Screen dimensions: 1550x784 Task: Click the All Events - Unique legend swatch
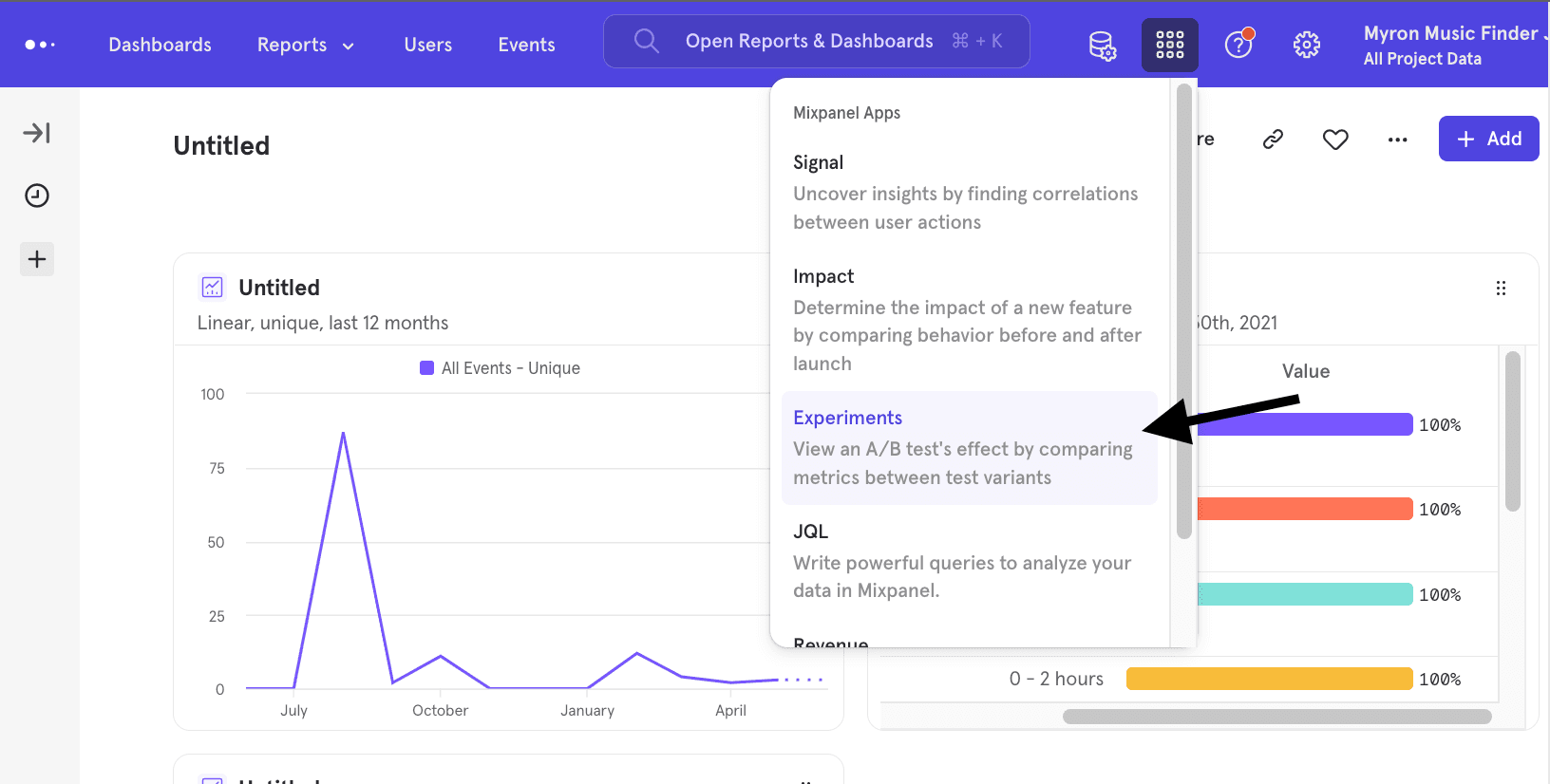pos(427,368)
